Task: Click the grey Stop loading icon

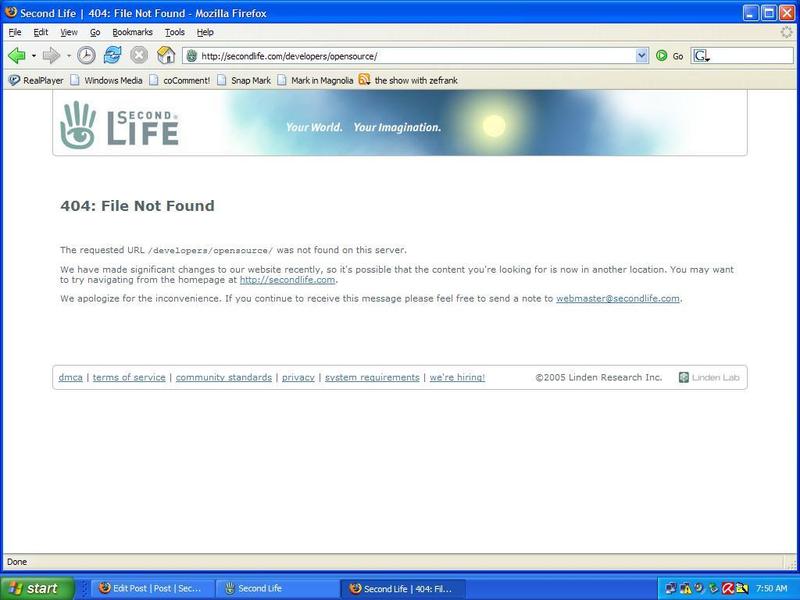Action: pyautogui.click(x=139, y=55)
